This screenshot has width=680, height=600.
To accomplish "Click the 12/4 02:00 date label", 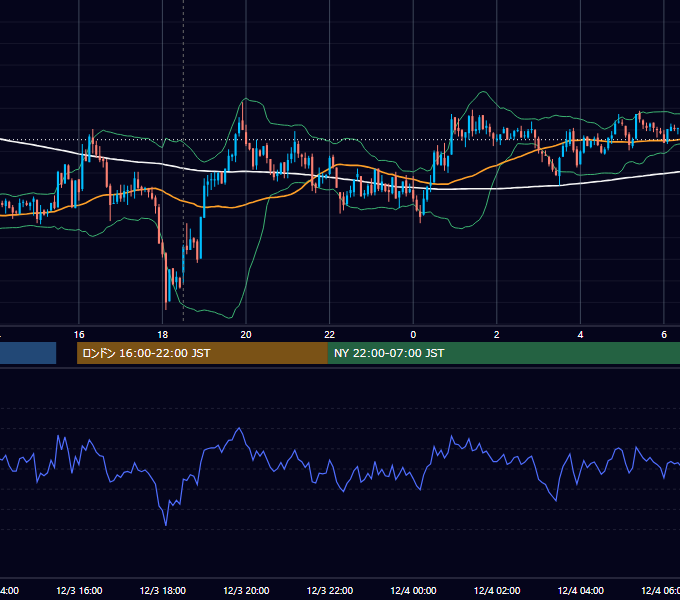I will (x=497, y=590).
